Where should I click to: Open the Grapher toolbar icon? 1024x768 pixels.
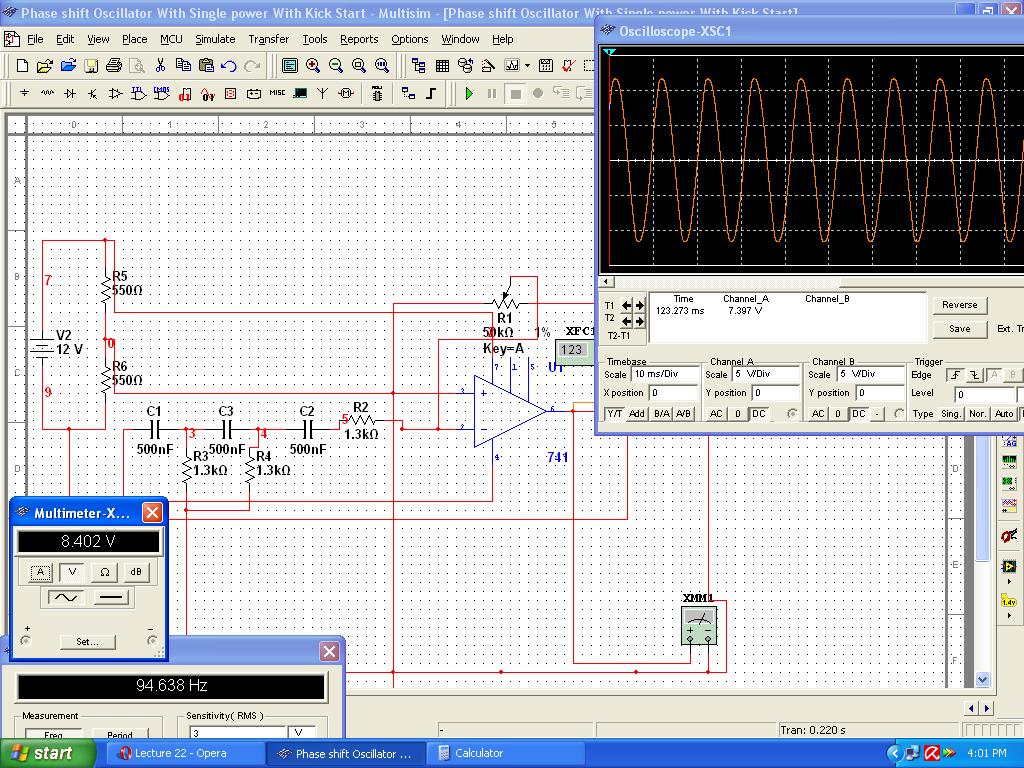click(512, 65)
